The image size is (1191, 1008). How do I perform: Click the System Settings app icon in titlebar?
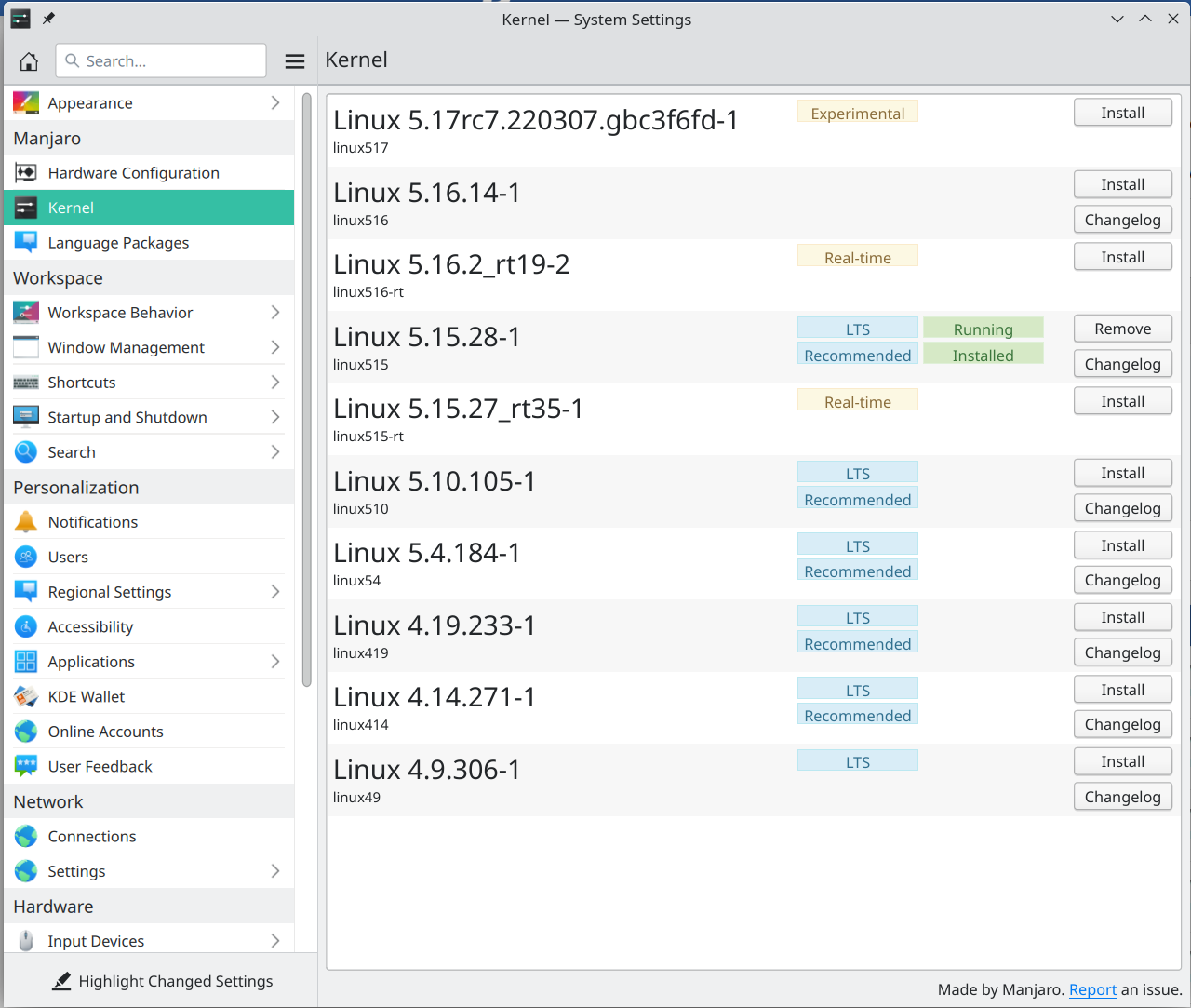20,19
